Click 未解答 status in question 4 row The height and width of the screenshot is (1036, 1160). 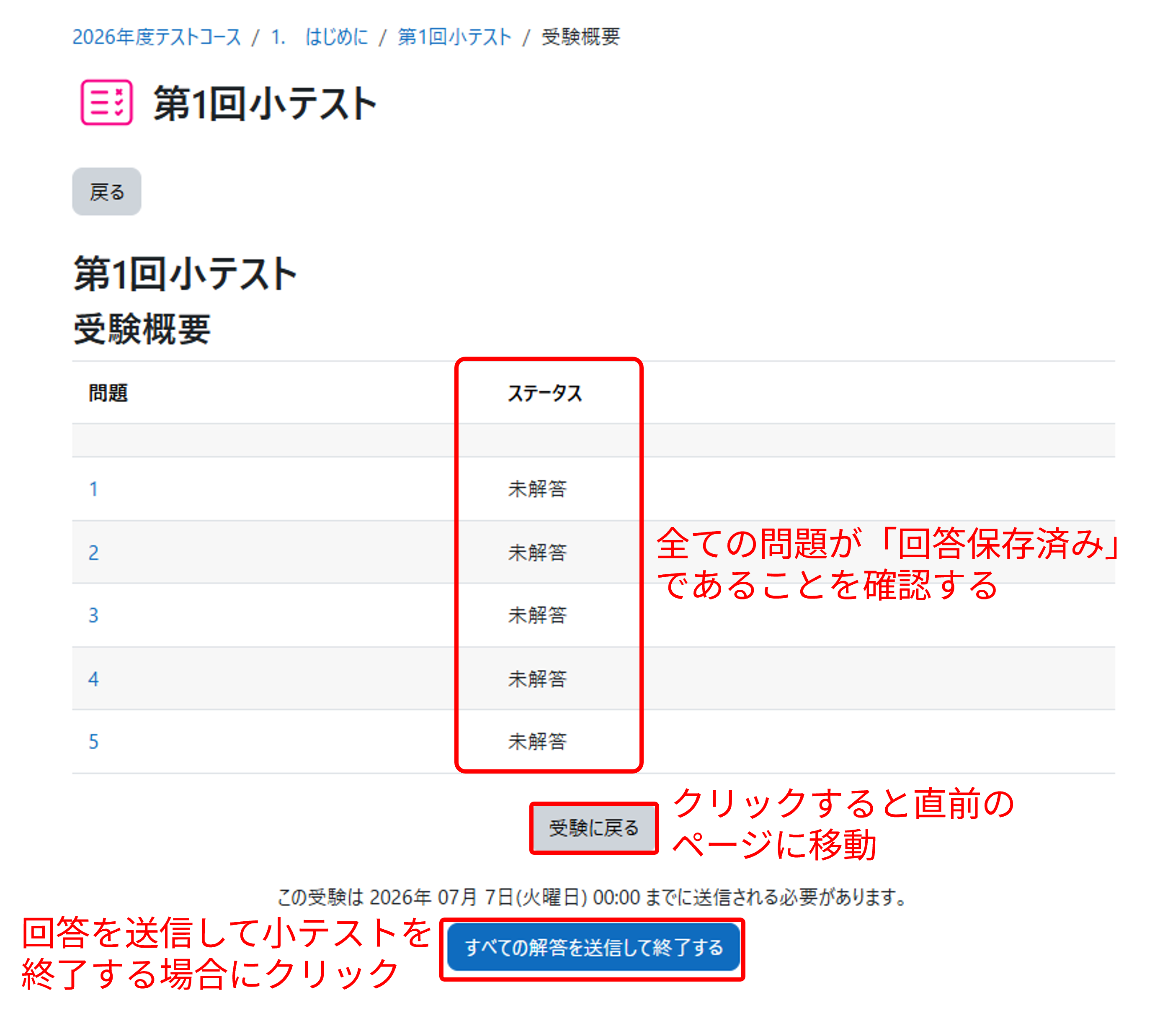coord(538,679)
